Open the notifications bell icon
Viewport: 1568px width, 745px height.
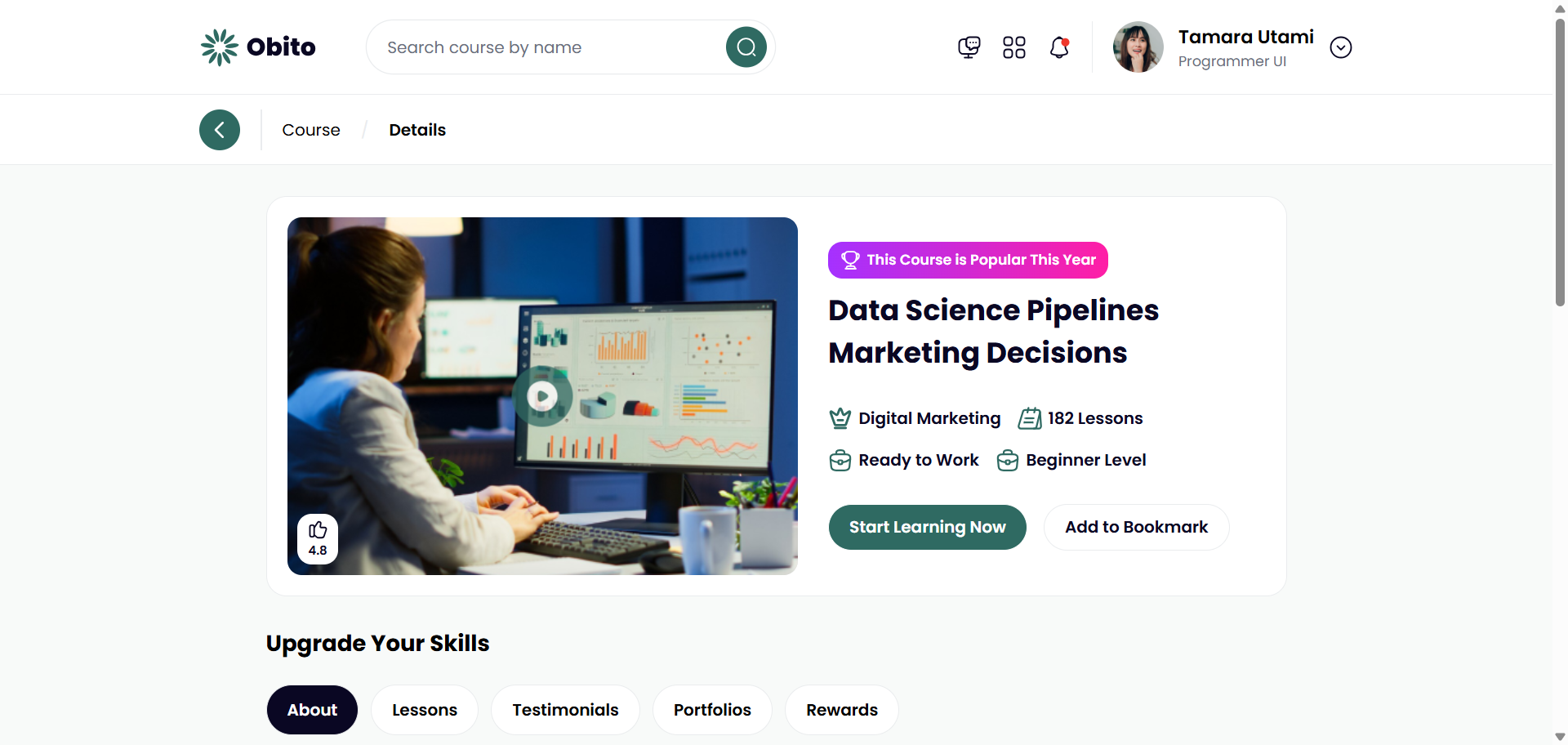point(1059,47)
